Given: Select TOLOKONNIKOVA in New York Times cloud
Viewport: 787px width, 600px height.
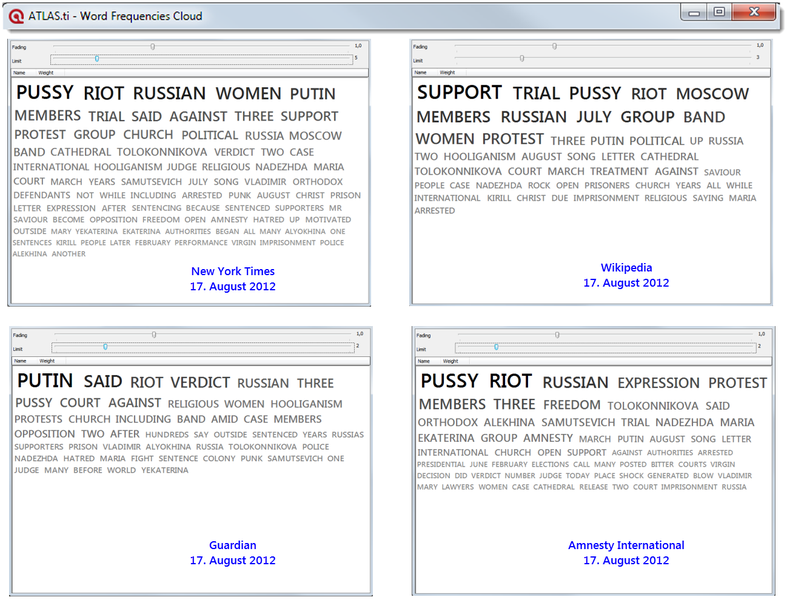Looking at the screenshot, I should coord(162,152).
